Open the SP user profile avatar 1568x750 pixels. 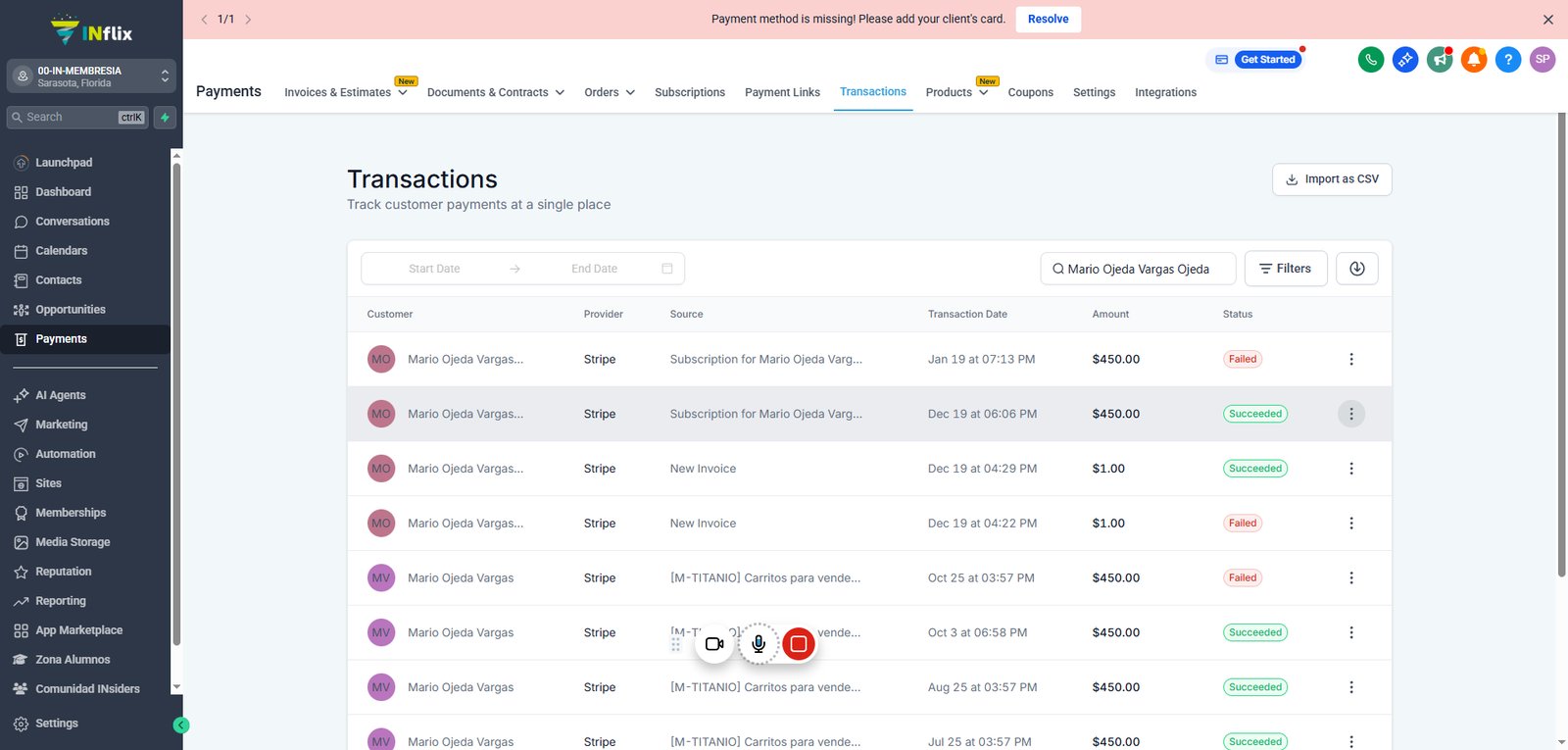[1543, 60]
